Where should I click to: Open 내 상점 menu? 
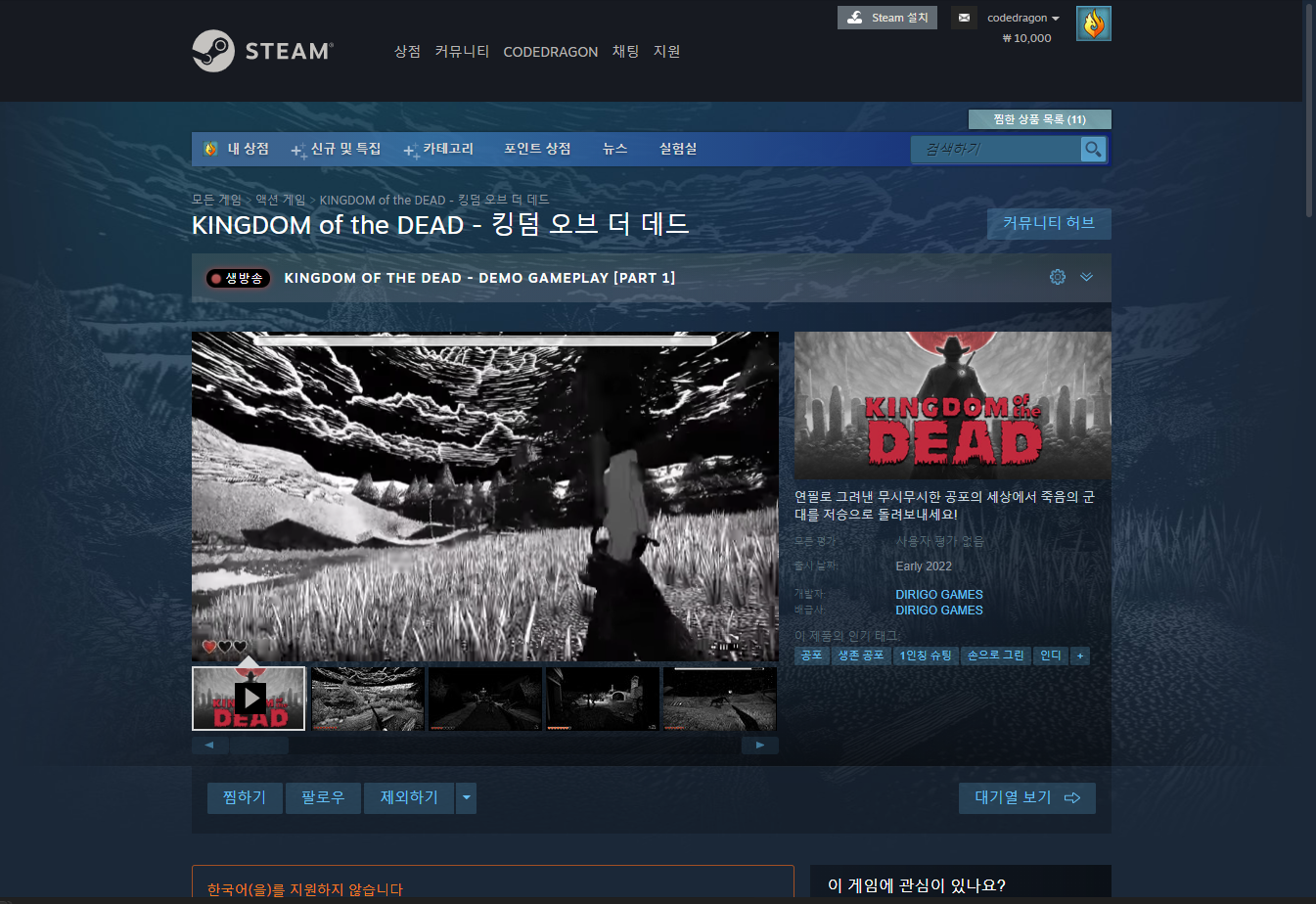coord(248,149)
